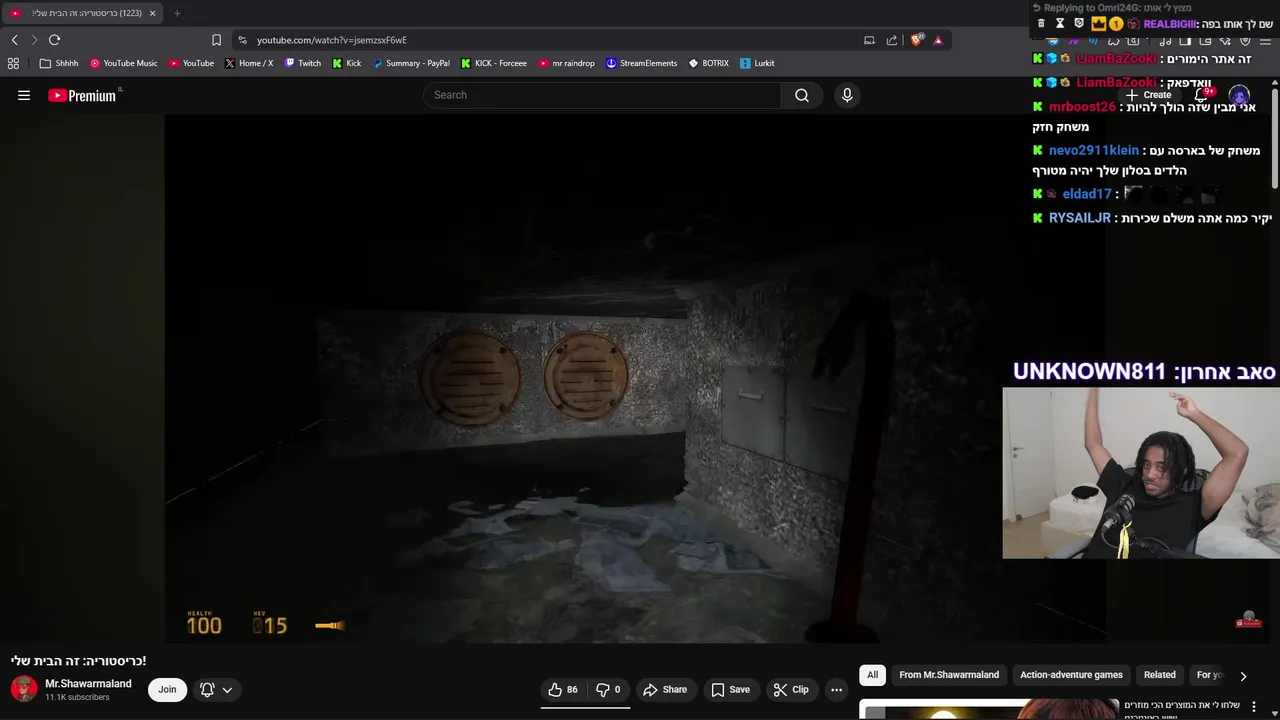Image resolution: width=1280 pixels, height=720 pixels.
Task: Click username REALBIGIII in chat overlay
Action: pyautogui.click(x=1170, y=24)
